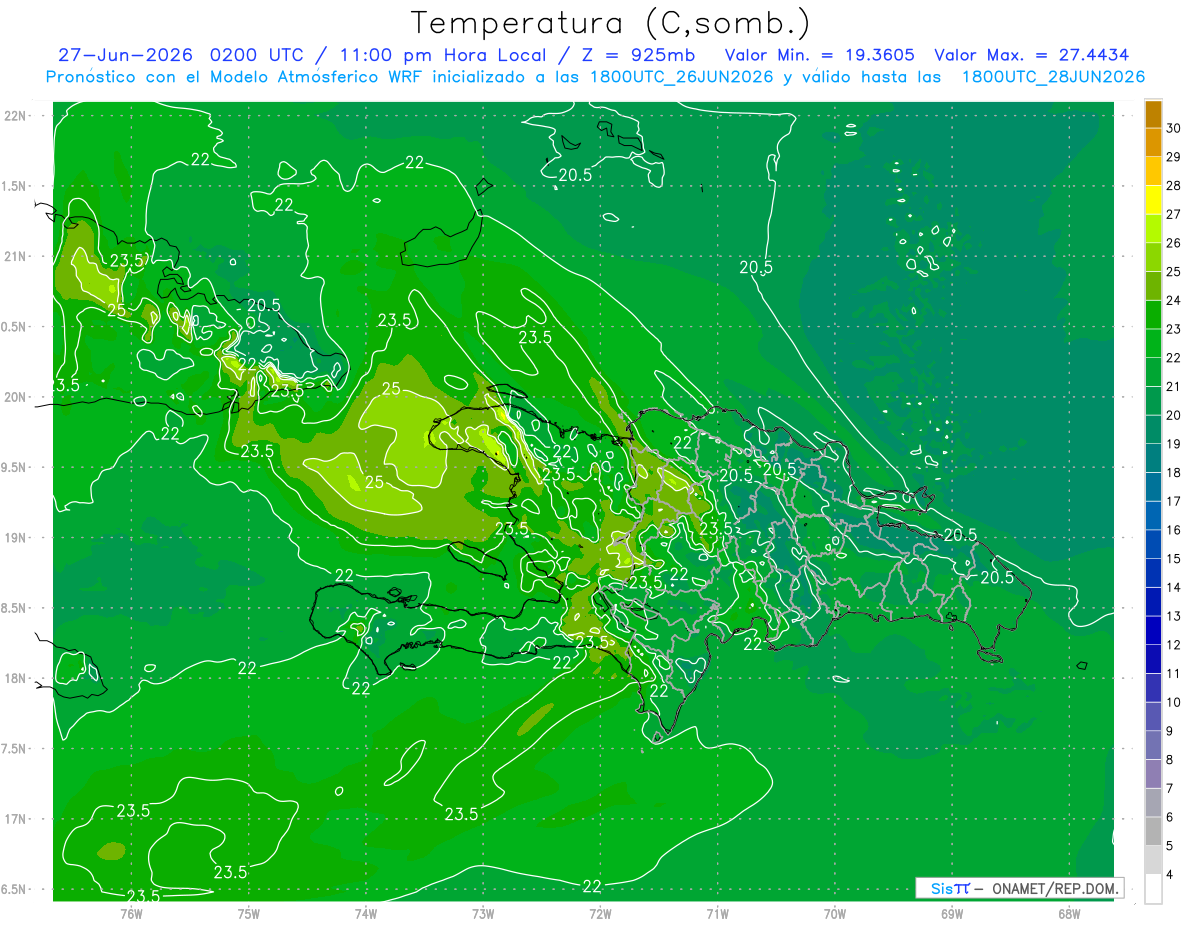Click the title 'Temperatura (C,somb.)'
Viewport: 1200px width, 927px height.
[x=611, y=23]
